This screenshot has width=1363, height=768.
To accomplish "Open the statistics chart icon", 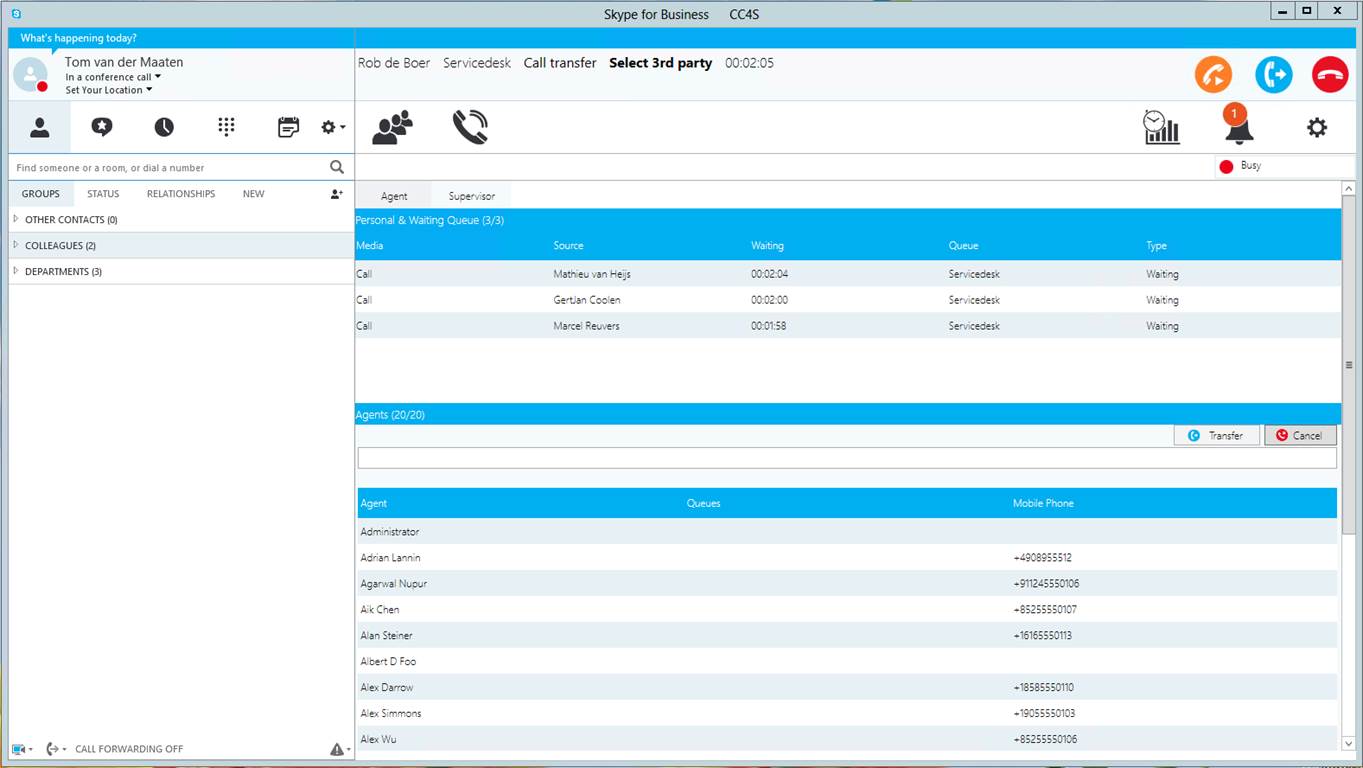I will 1162,127.
